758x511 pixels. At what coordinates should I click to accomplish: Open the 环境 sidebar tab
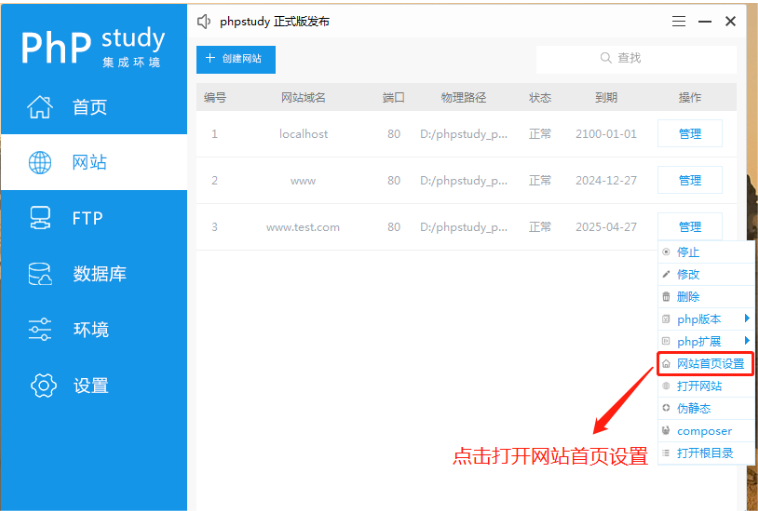click(94, 330)
